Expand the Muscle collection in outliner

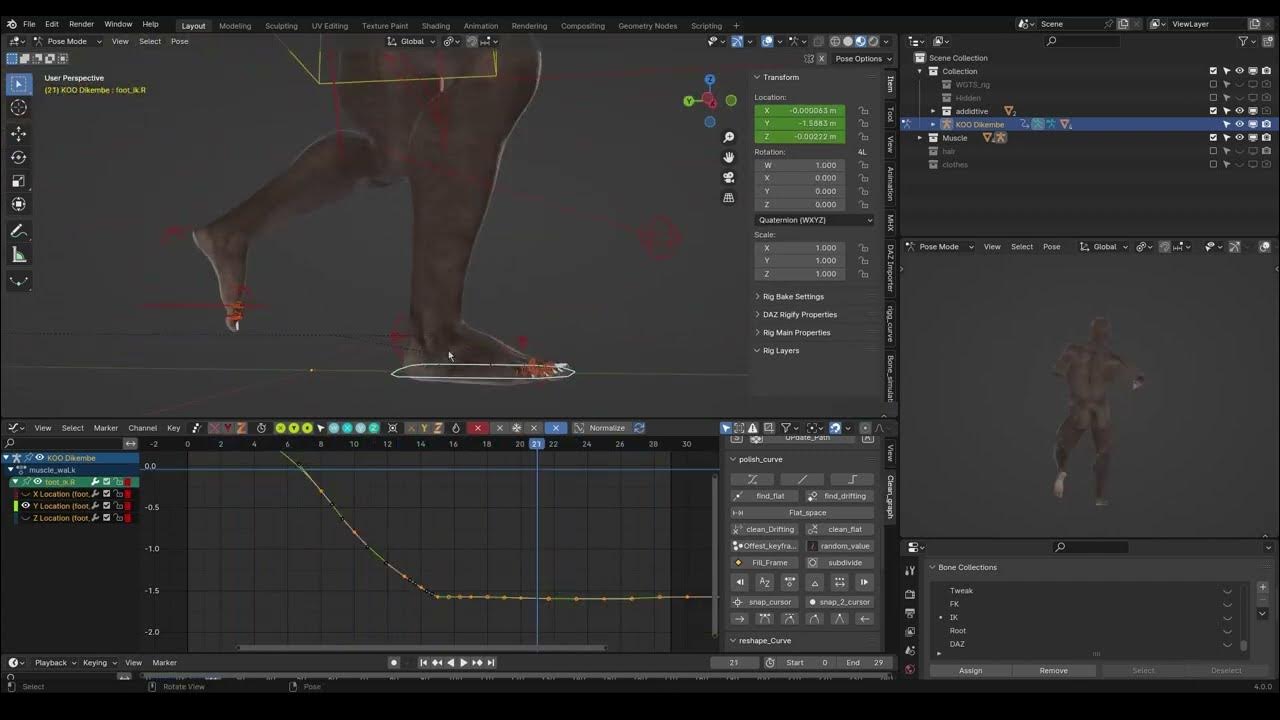(x=921, y=138)
